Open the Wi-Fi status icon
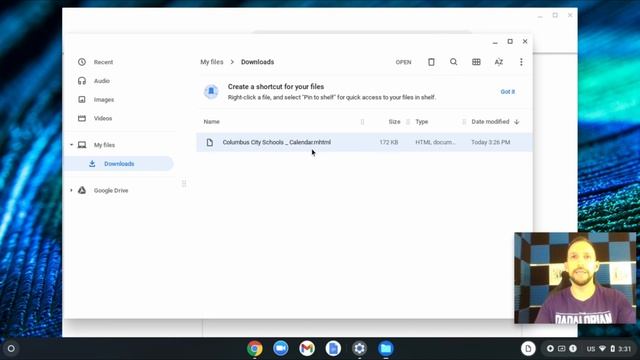 click(x=602, y=349)
